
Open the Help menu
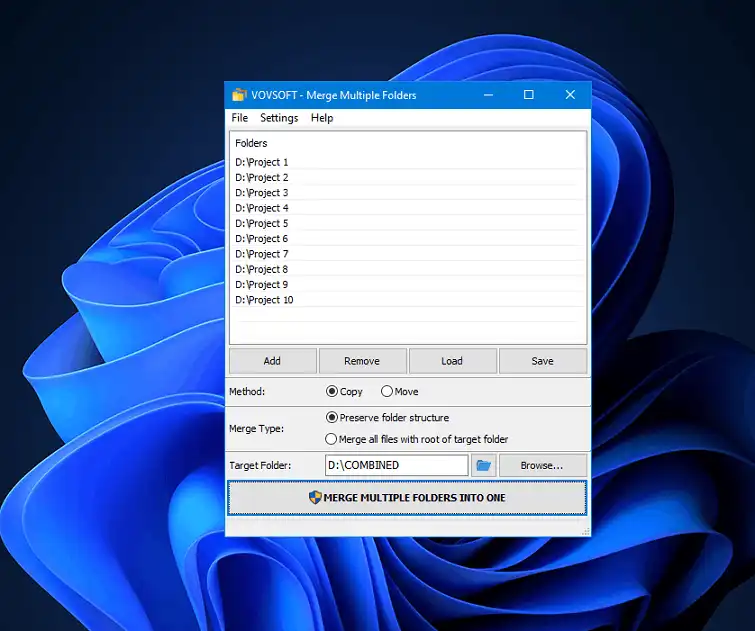tap(322, 118)
